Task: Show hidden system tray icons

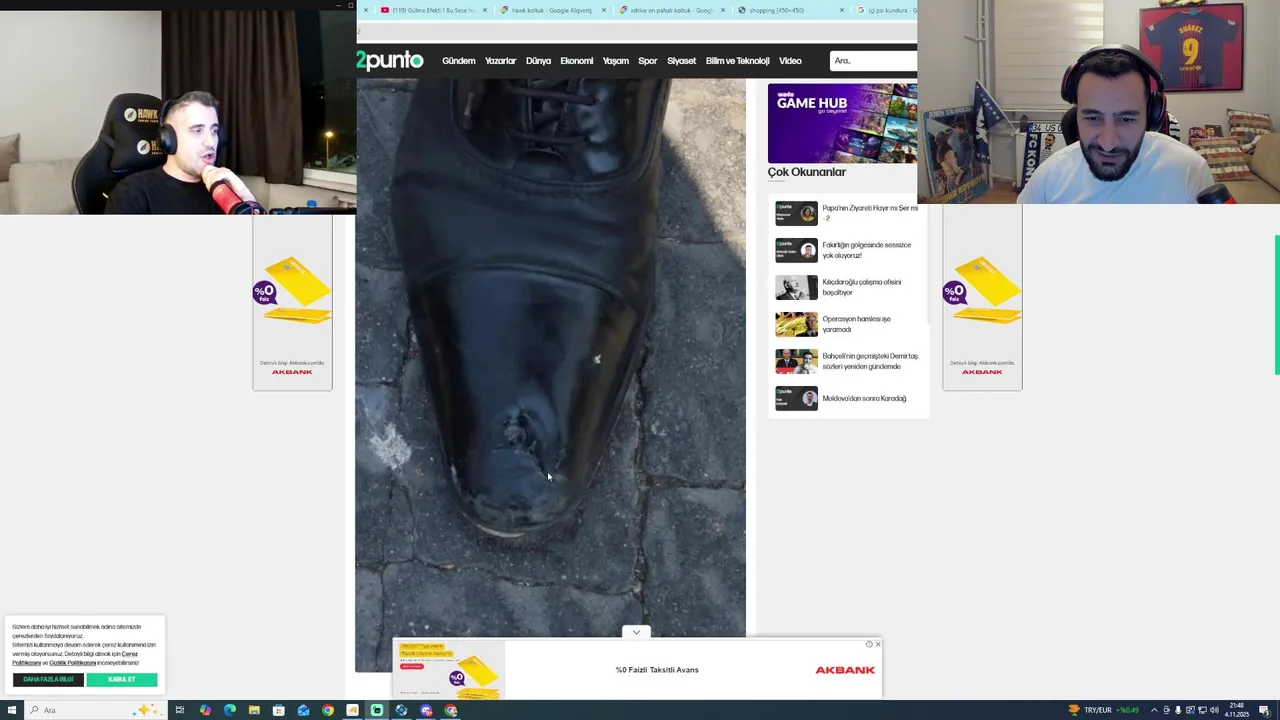Action: (x=1154, y=710)
